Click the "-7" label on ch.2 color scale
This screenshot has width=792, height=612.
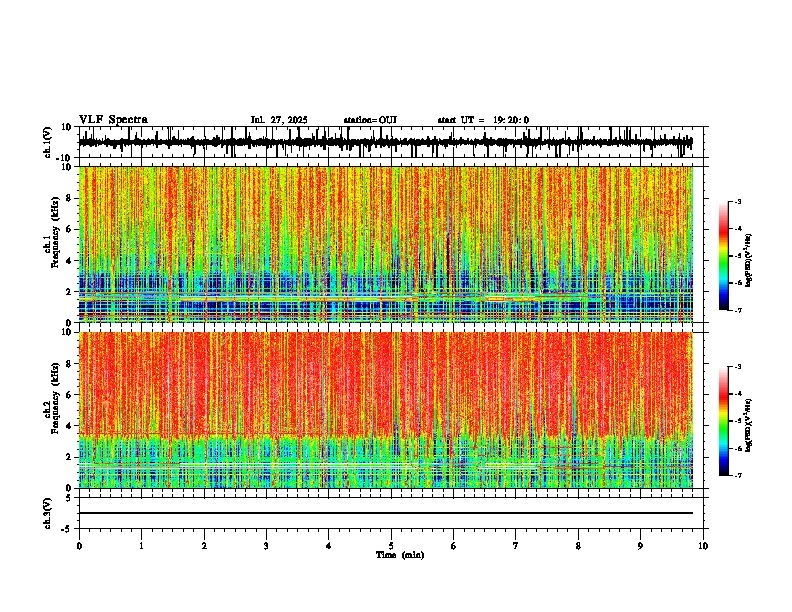tap(737, 475)
